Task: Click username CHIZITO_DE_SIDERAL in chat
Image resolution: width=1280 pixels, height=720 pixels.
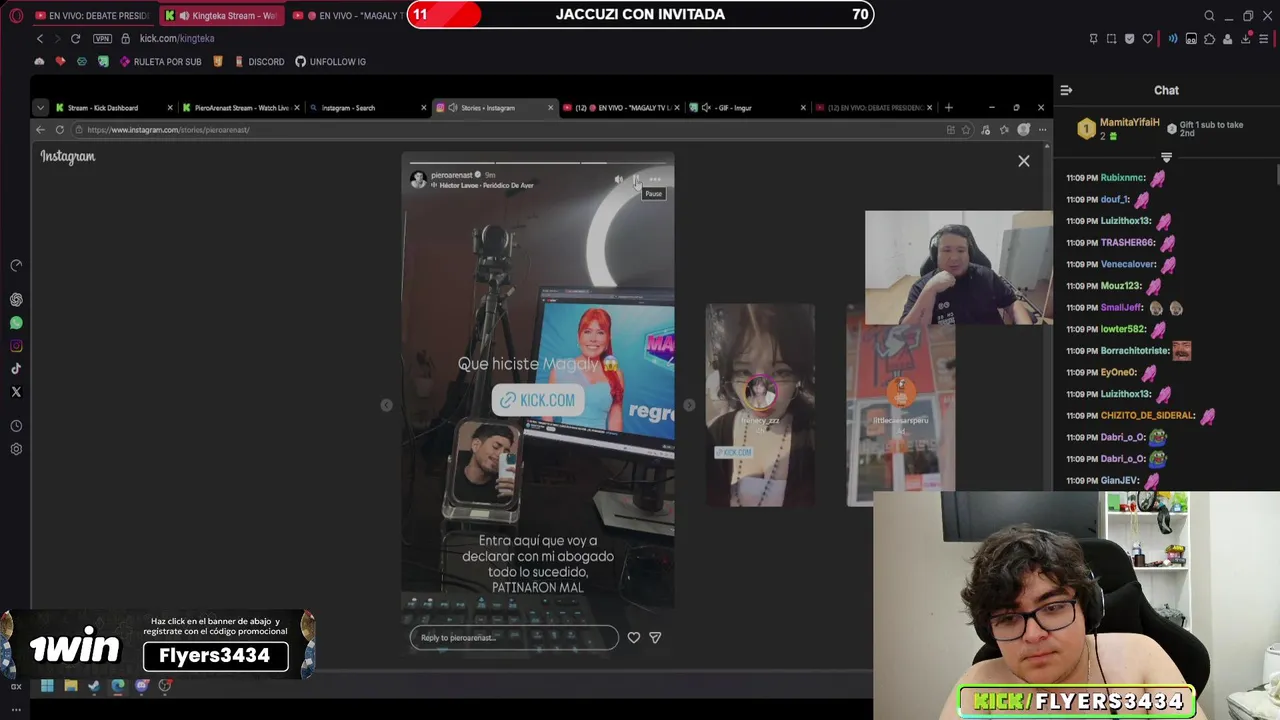Action: tap(1147, 415)
